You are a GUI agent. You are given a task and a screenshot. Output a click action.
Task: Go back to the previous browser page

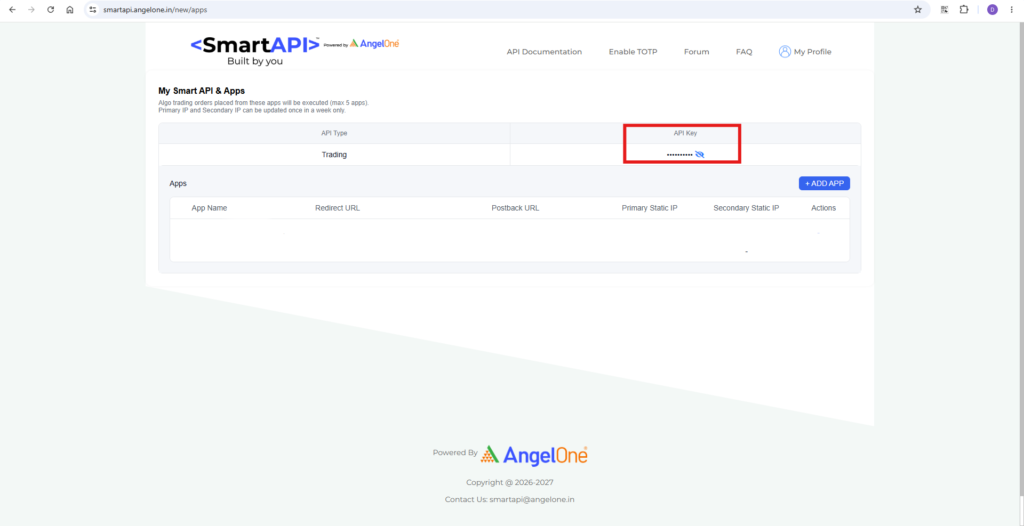12,10
